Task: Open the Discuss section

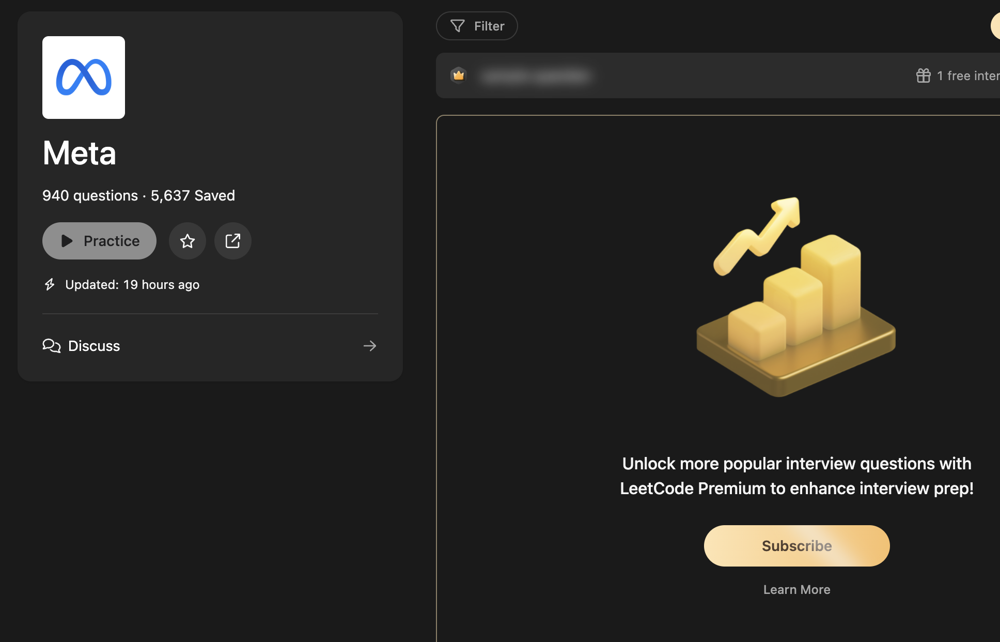Action: [x=94, y=346]
